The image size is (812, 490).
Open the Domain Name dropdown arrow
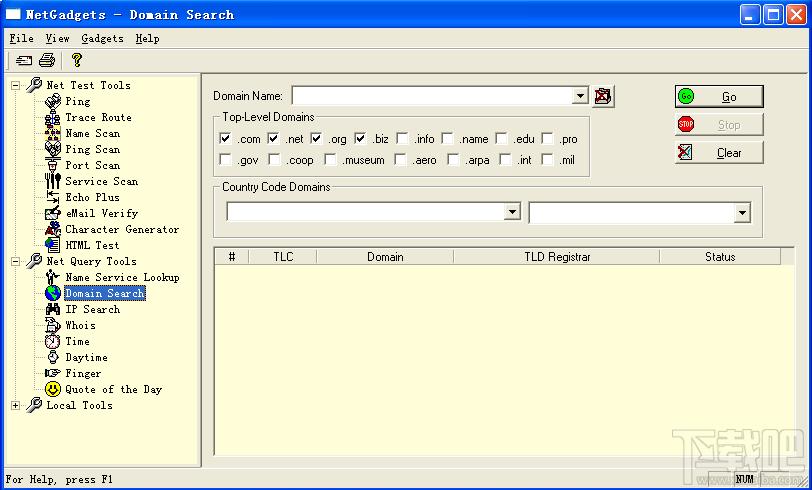pos(580,96)
